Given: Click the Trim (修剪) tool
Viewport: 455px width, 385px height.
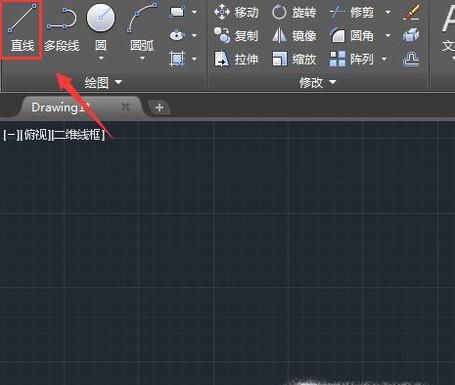Looking at the screenshot, I should (x=352, y=13).
